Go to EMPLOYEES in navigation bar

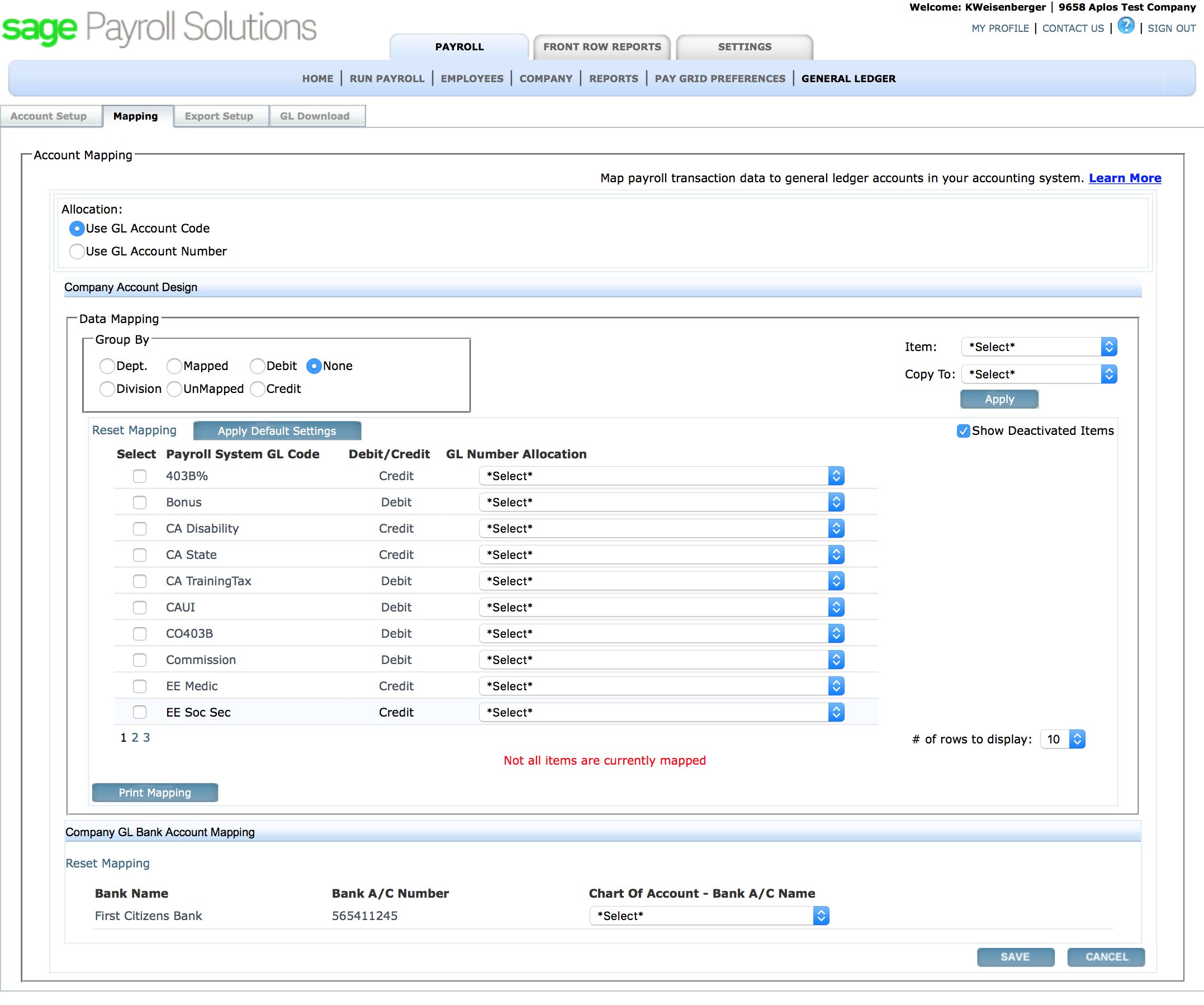pyautogui.click(x=472, y=79)
